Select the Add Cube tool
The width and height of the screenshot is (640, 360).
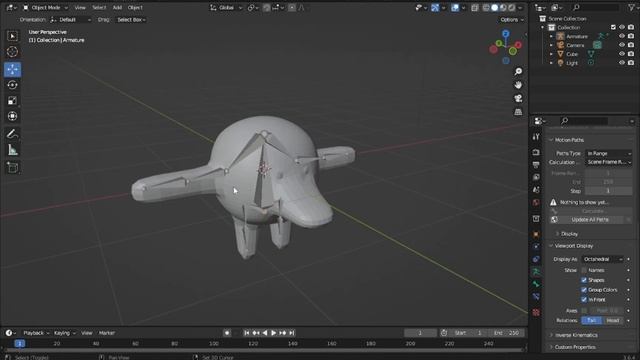(12, 167)
